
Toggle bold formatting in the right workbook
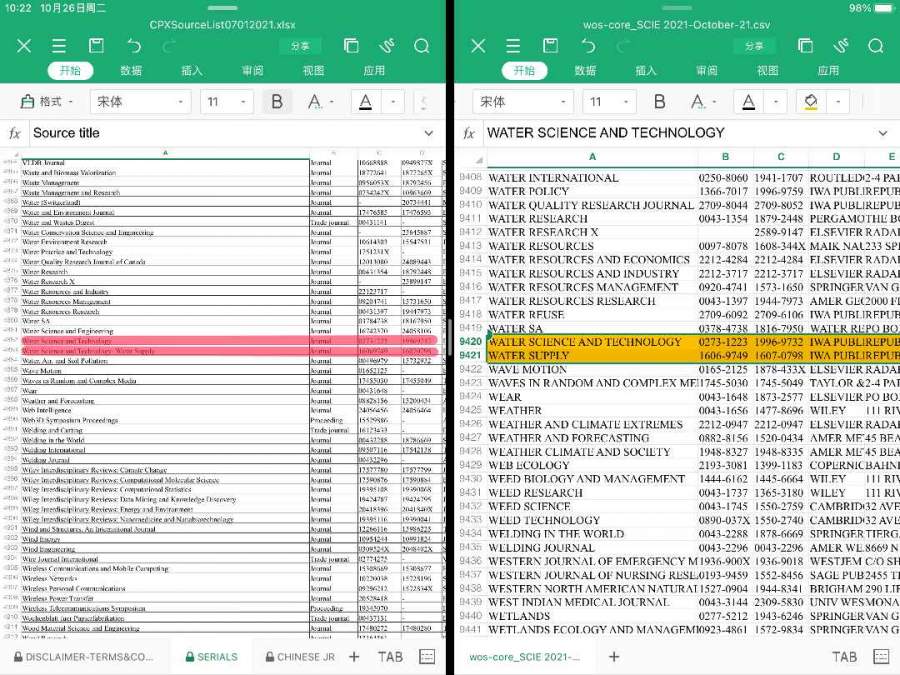click(x=659, y=102)
